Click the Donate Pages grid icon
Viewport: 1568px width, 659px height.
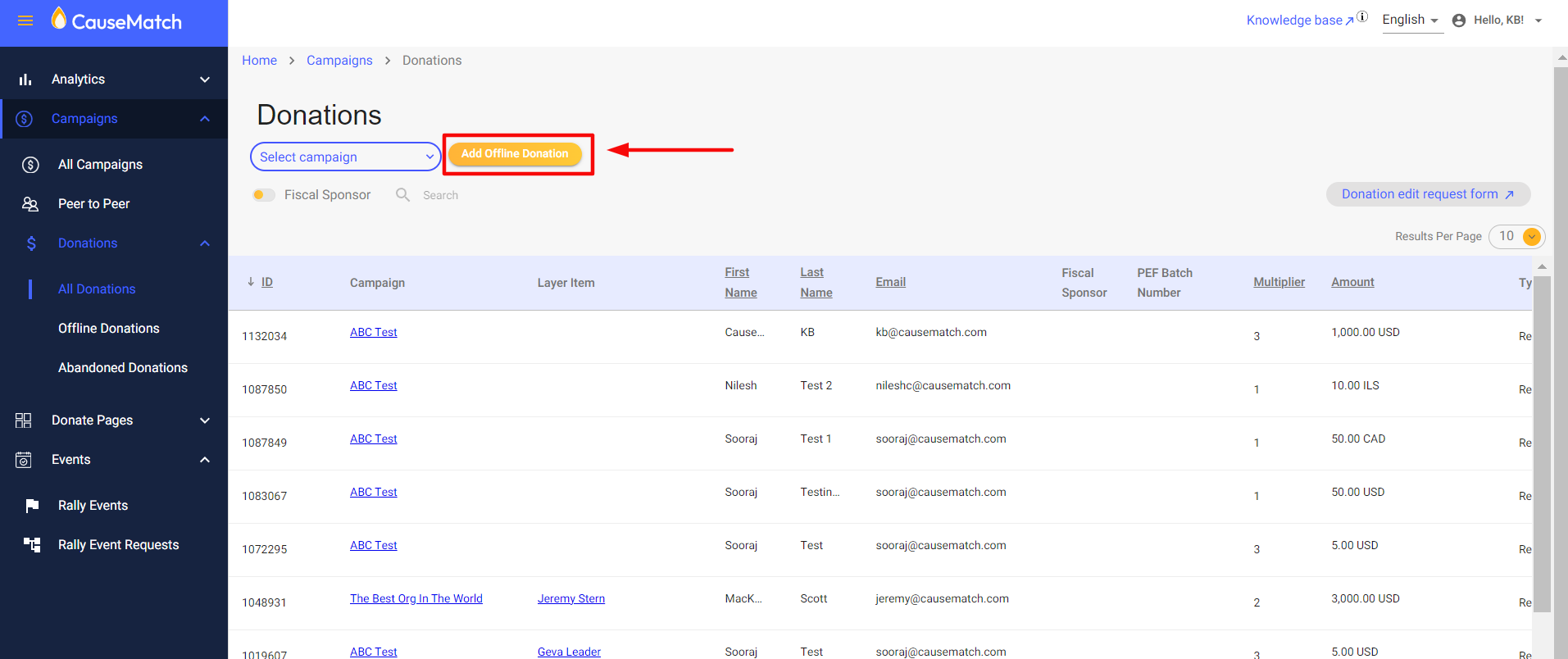click(x=23, y=420)
